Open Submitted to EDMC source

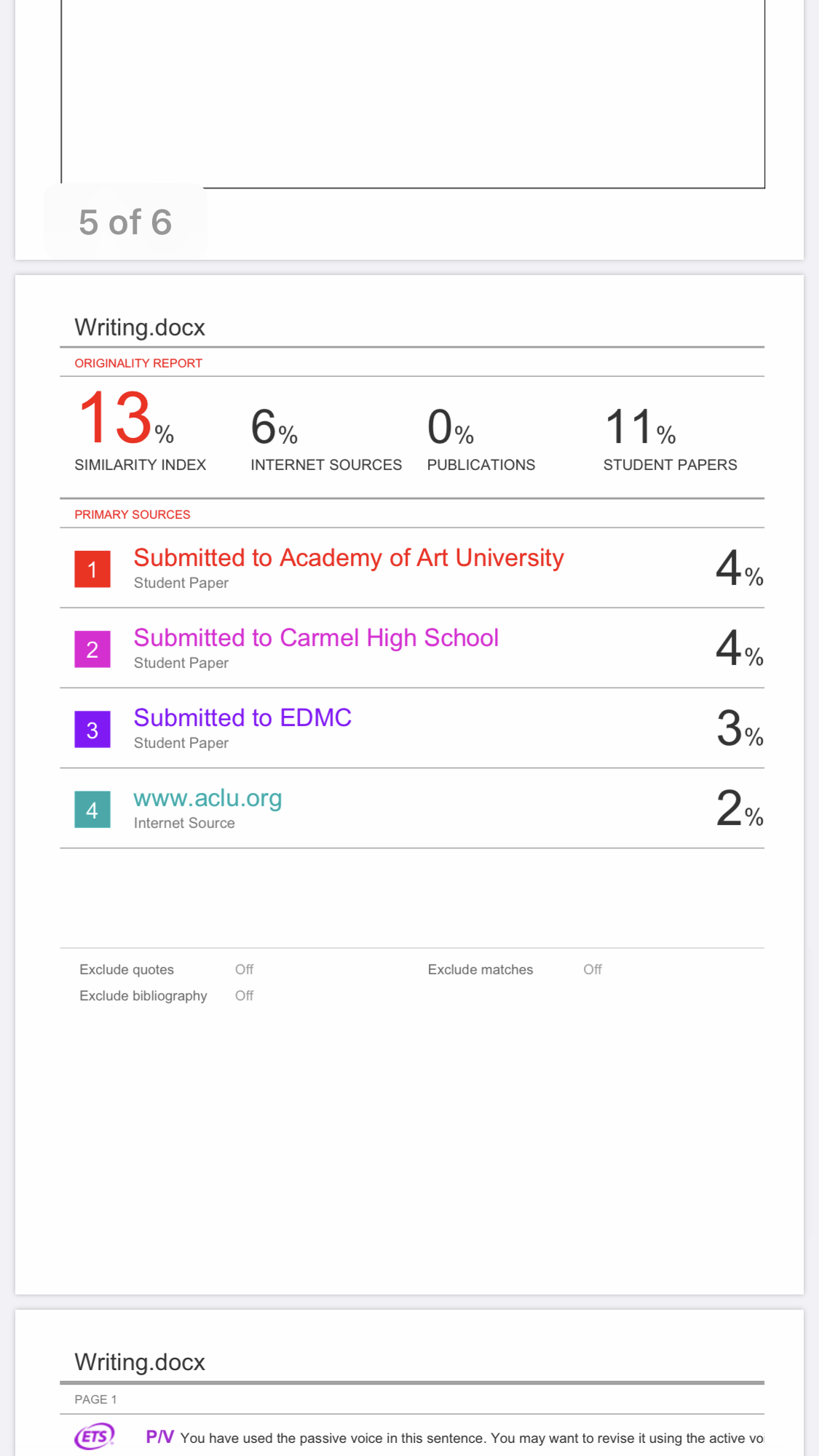(x=242, y=717)
